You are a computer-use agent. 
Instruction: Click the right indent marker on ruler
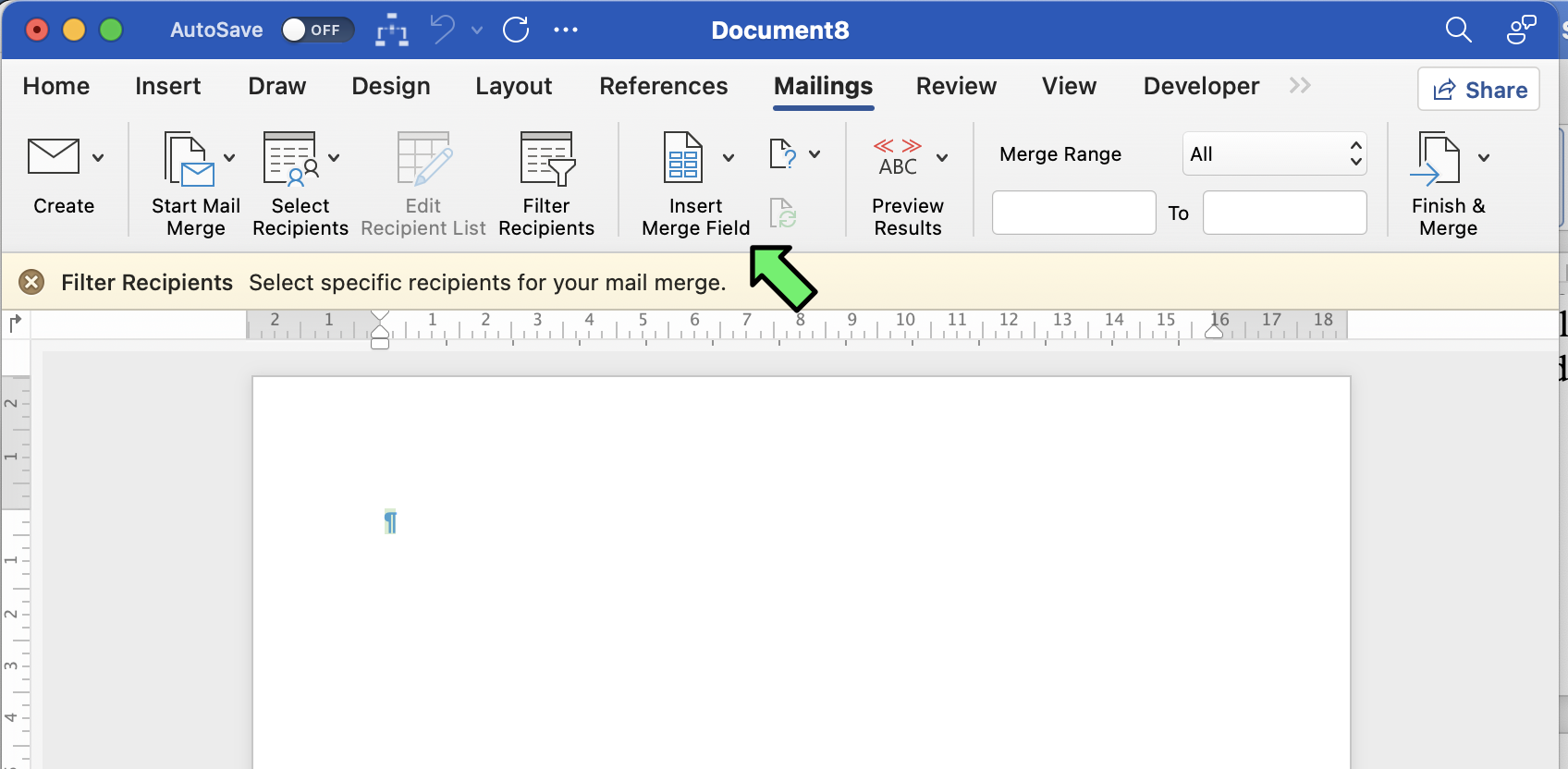pos(1214,331)
